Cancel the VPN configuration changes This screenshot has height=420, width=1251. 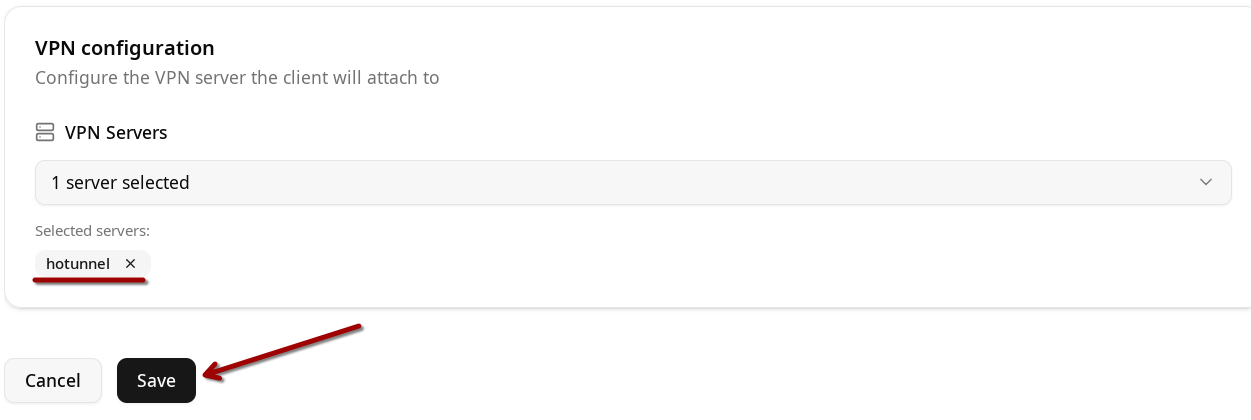pos(53,380)
